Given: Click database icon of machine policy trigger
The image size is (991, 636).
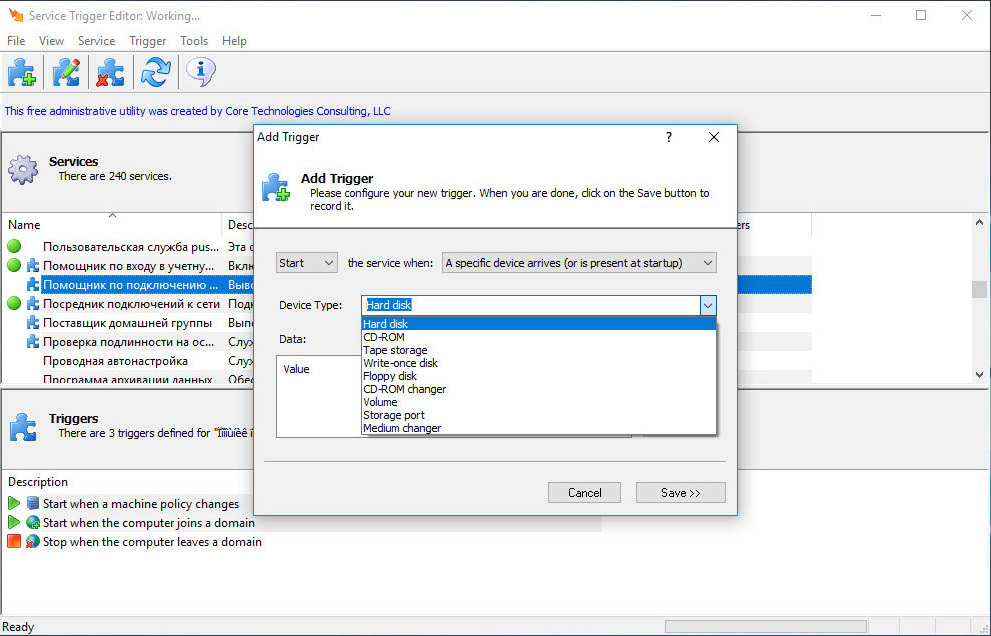Looking at the screenshot, I should pyautogui.click(x=33, y=503).
